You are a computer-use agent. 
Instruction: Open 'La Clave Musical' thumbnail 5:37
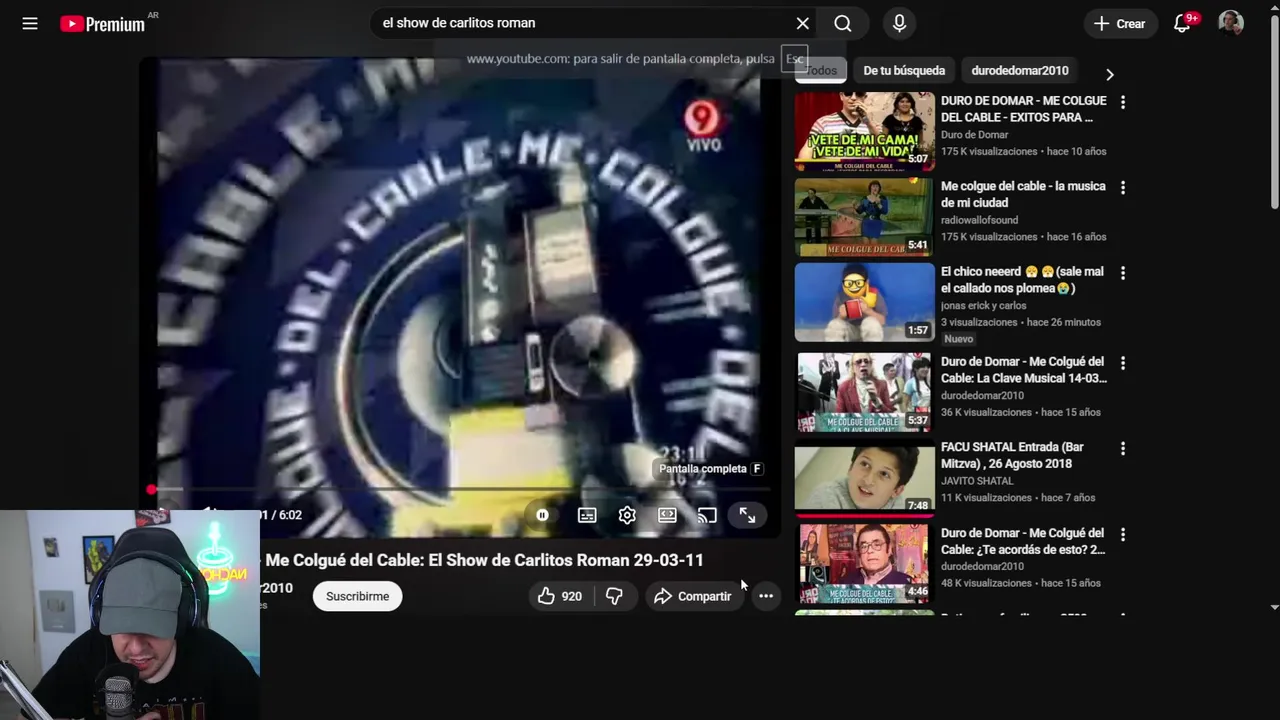point(864,392)
